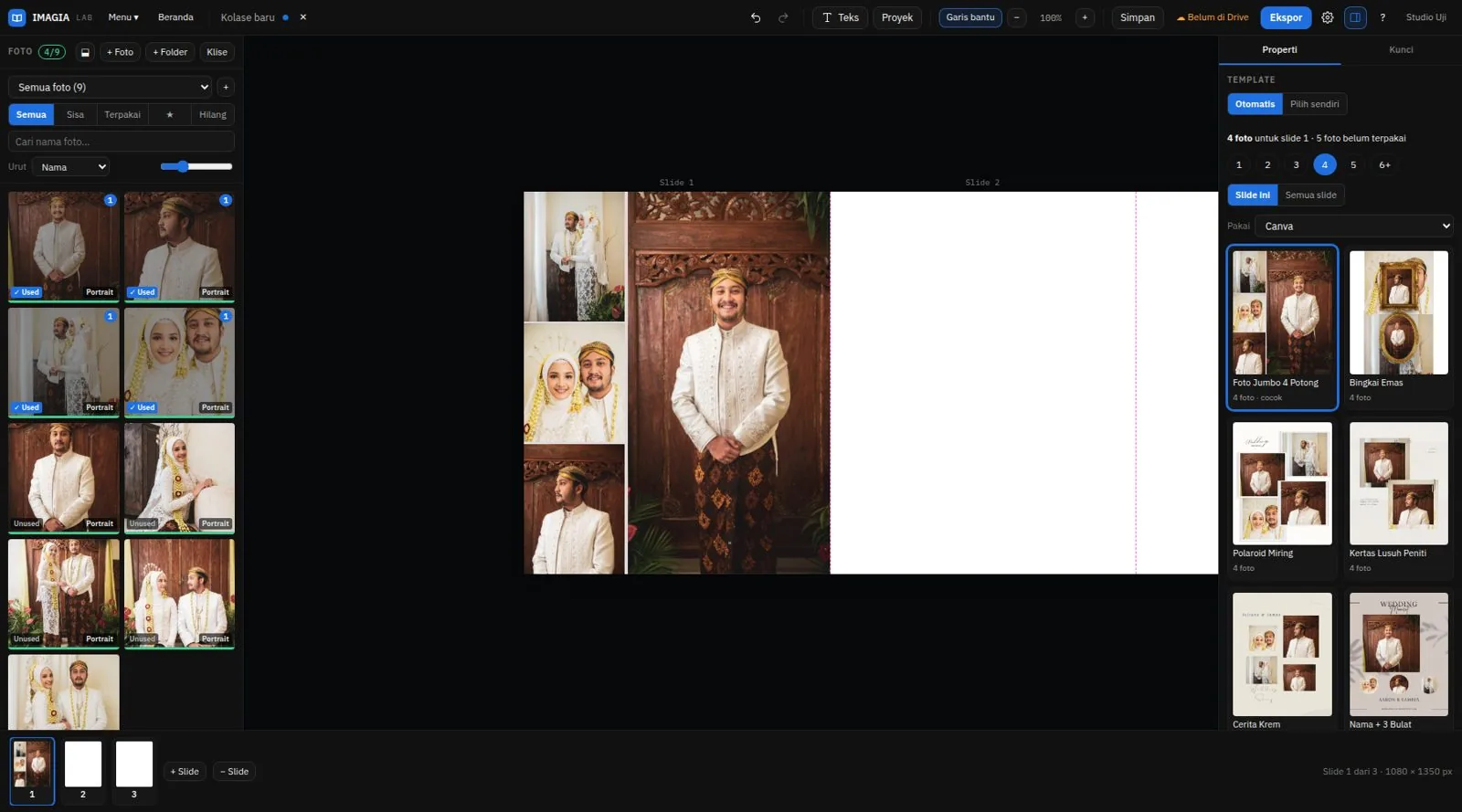Switch template mode to Pilih sendiri
1462x812 pixels.
pyautogui.click(x=1314, y=104)
